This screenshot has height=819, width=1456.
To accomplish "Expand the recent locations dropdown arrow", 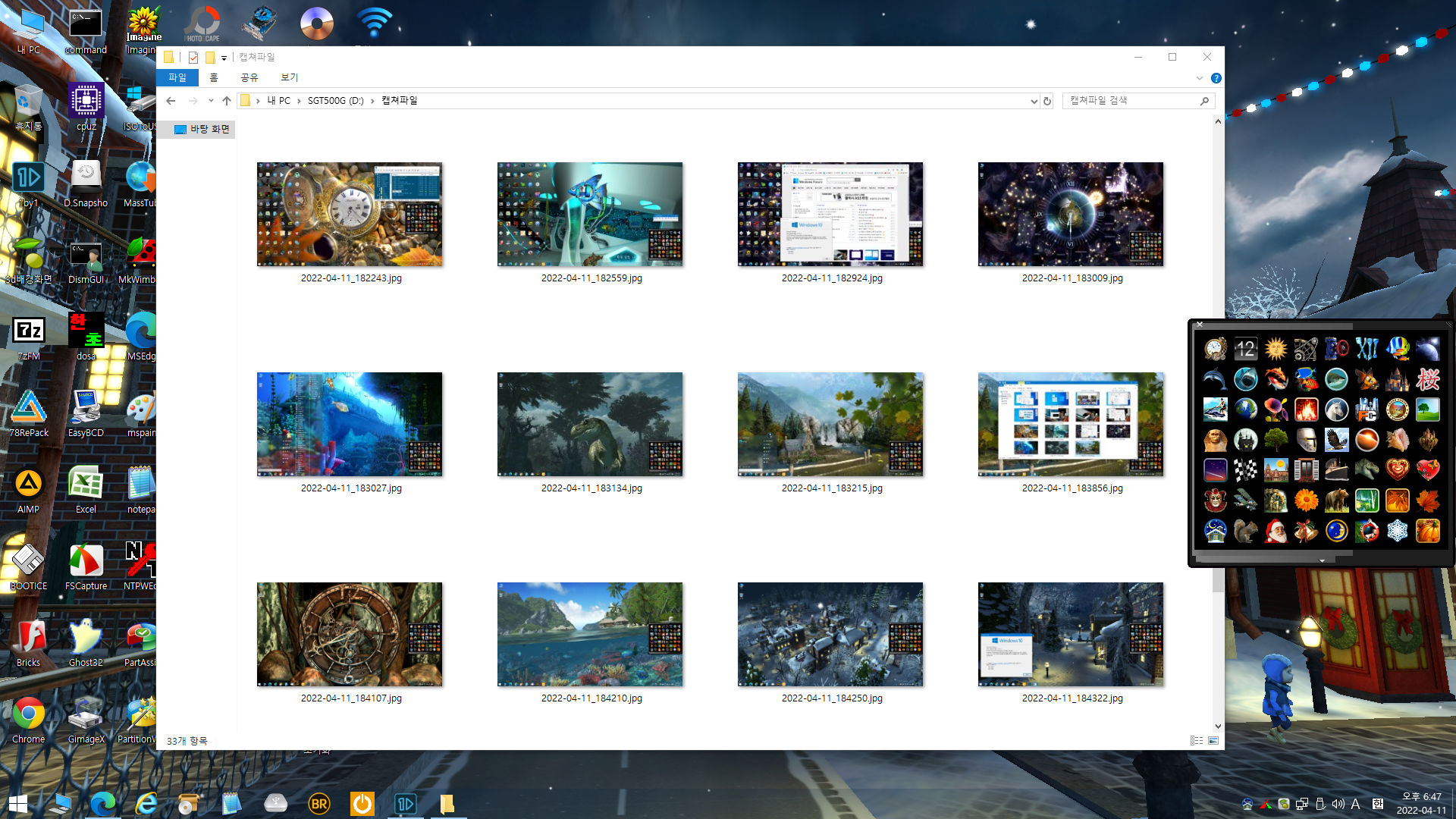I will [x=211, y=101].
